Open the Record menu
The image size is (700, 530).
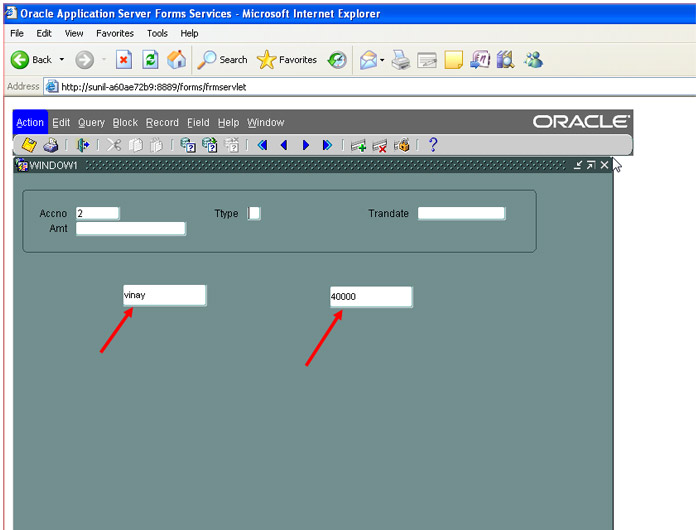point(162,122)
